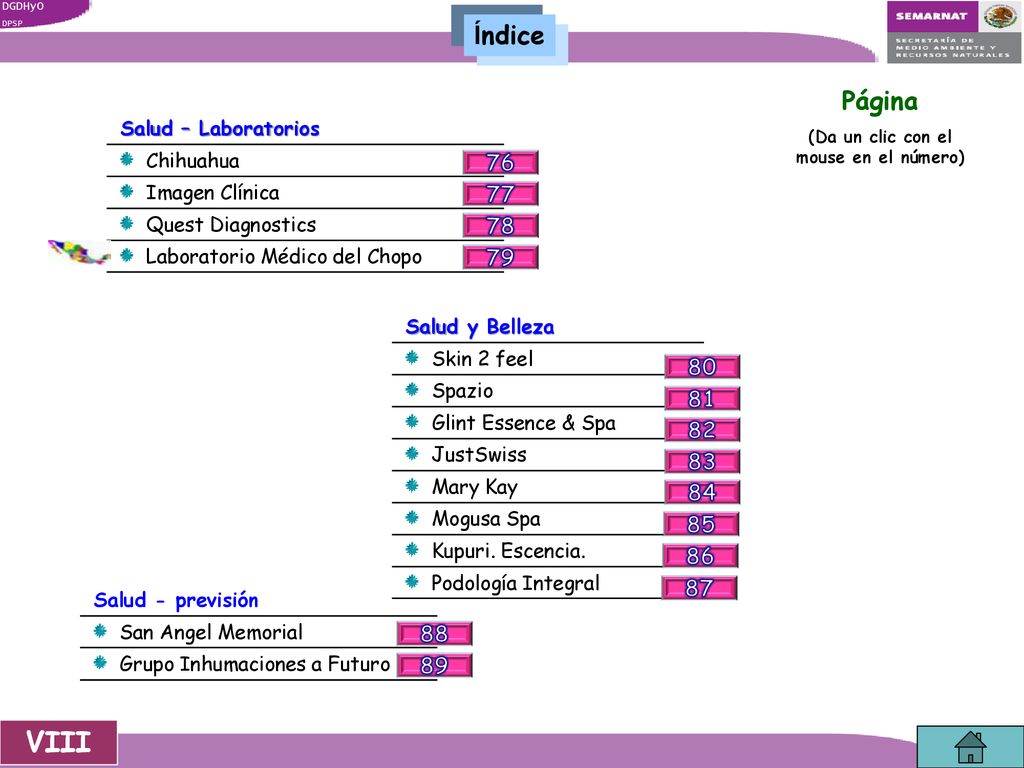Click the Podología Integral entry text
1024x768 pixels.
tap(515, 584)
